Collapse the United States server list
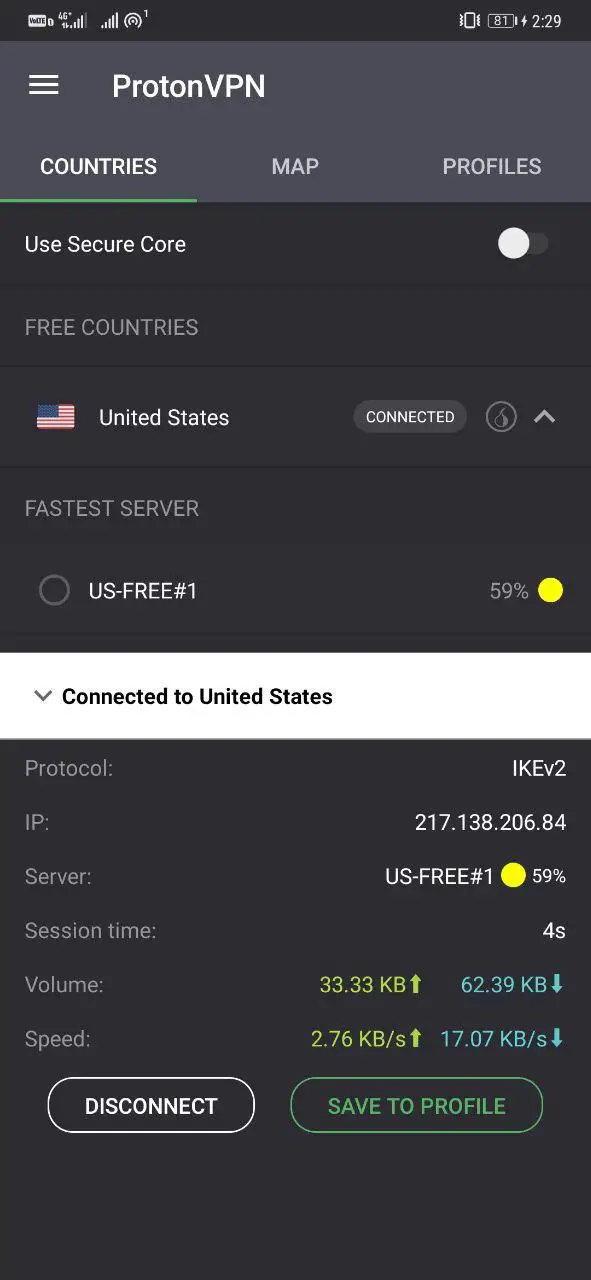Image resolution: width=591 pixels, height=1280 pixels. (544, 417)
